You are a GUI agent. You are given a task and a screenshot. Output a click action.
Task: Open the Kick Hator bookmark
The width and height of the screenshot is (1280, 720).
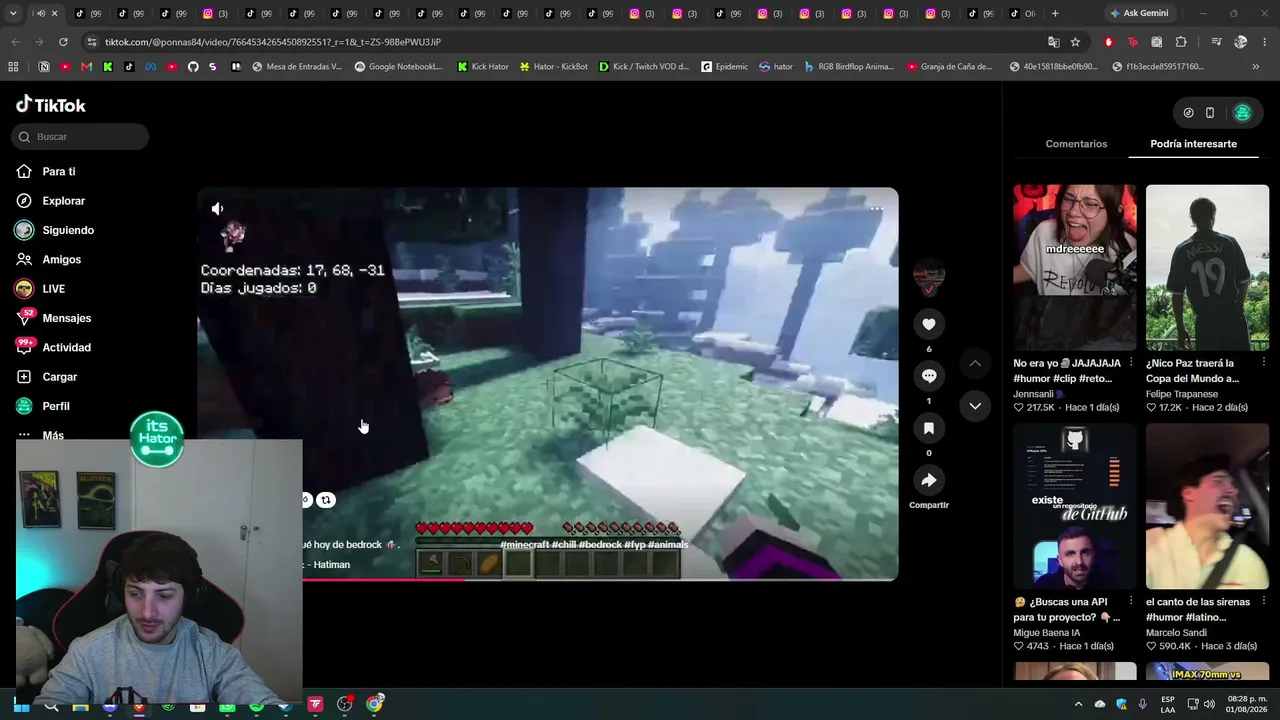point(483,67)
